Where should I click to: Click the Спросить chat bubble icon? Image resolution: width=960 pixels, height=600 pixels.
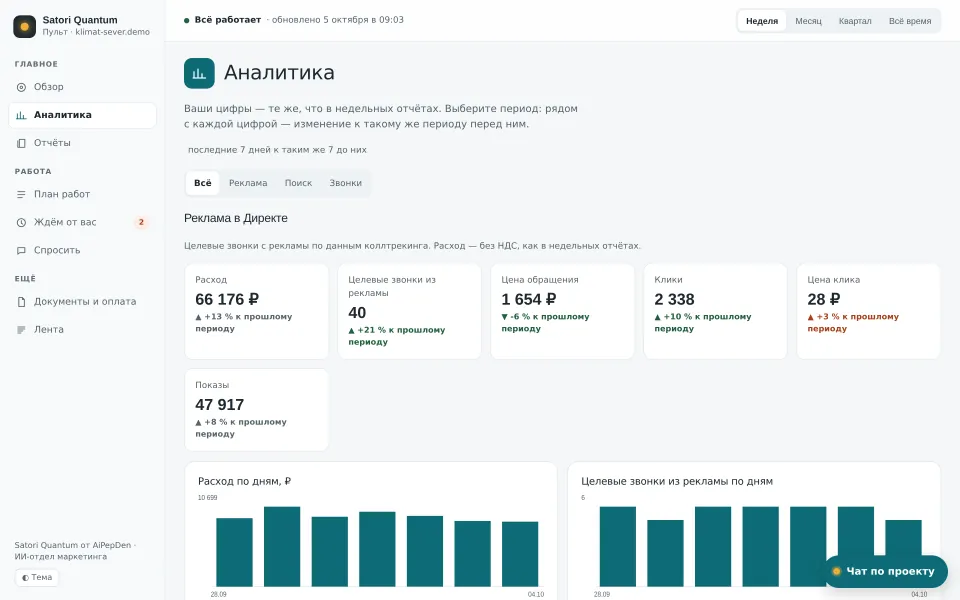click(x=21, y=250)
